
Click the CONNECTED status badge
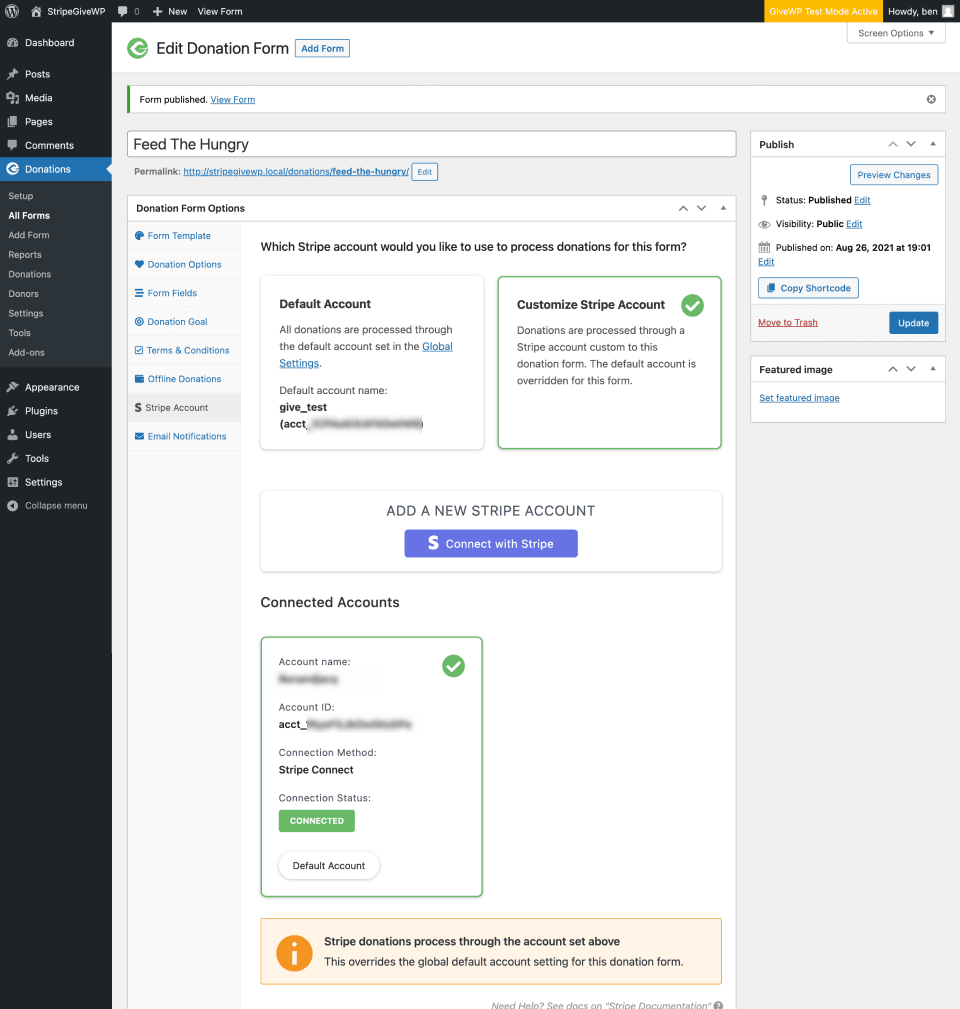pyautogui.click(x=317, y=821)
